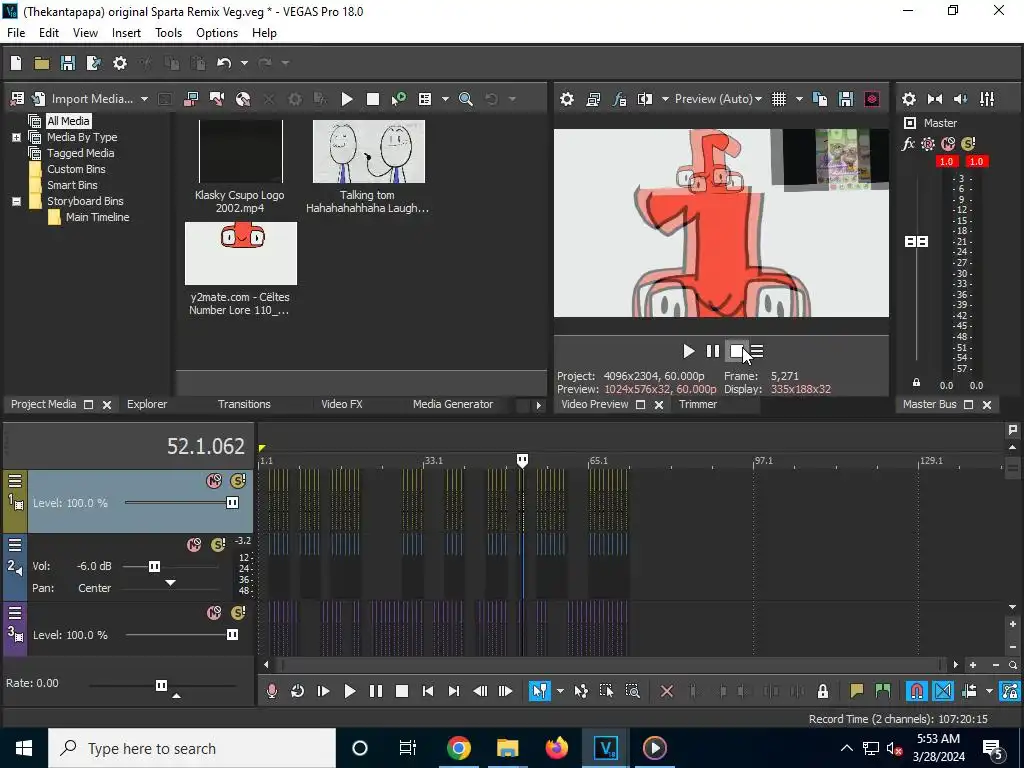Open the media Views dropdown arrow

click(x=445, y=99)
